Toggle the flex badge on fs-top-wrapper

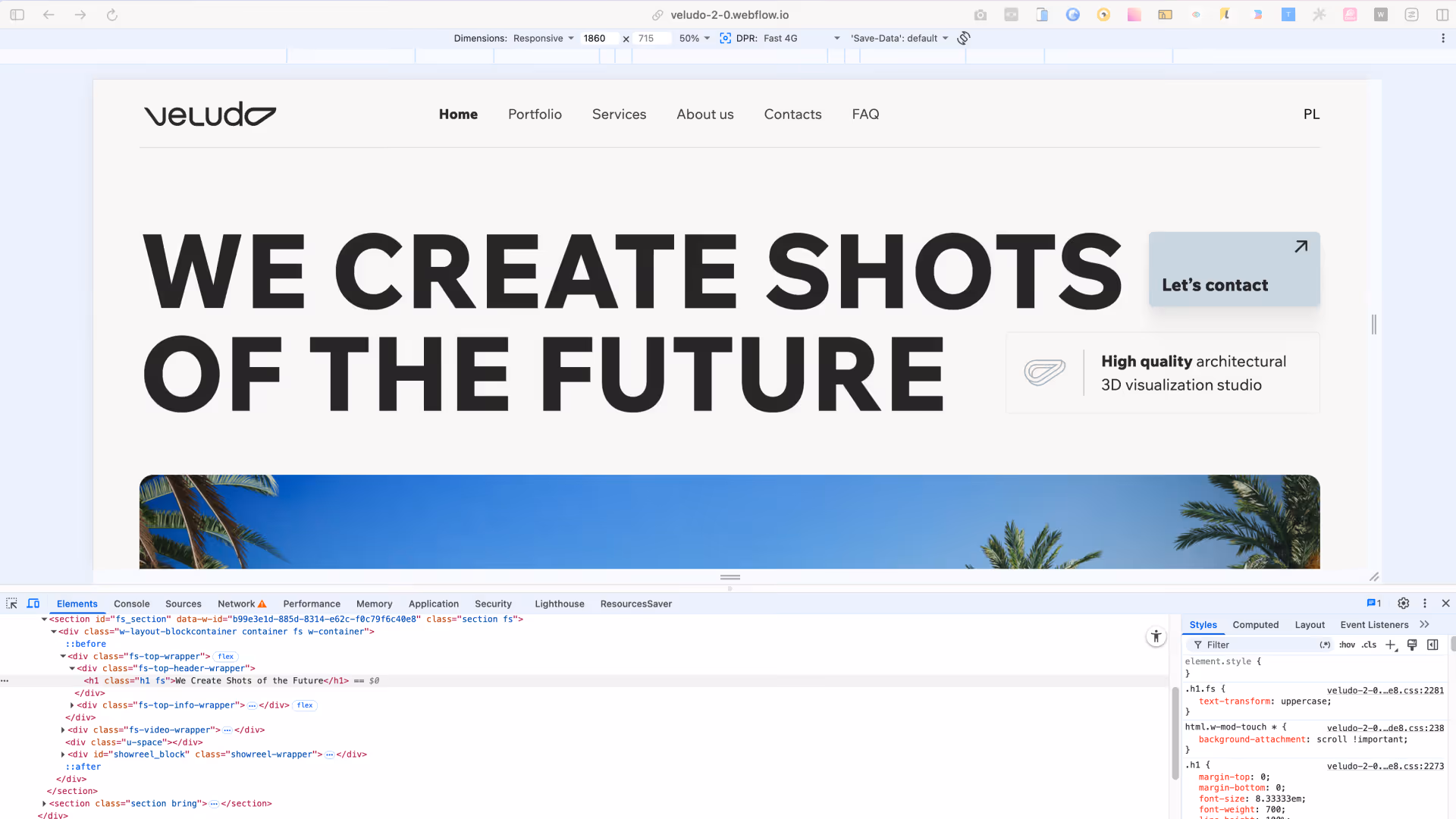[226, 657]
